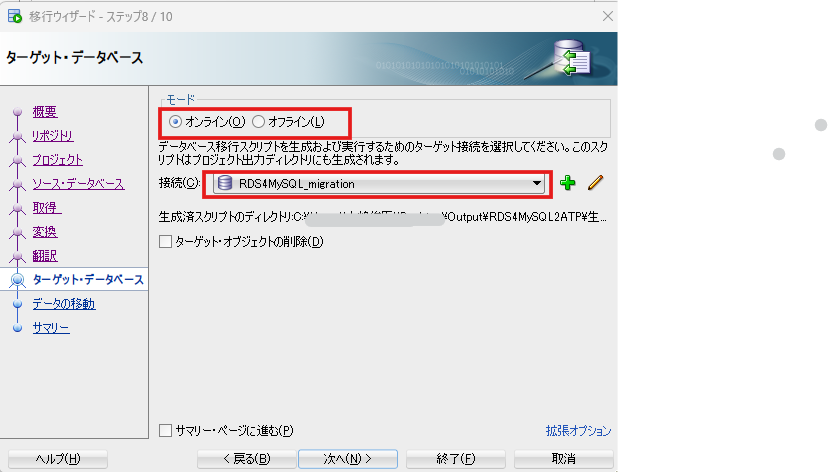Click the 生成済スクリプトのディレクトリ path text
The image size is (828, 472).
383,217
